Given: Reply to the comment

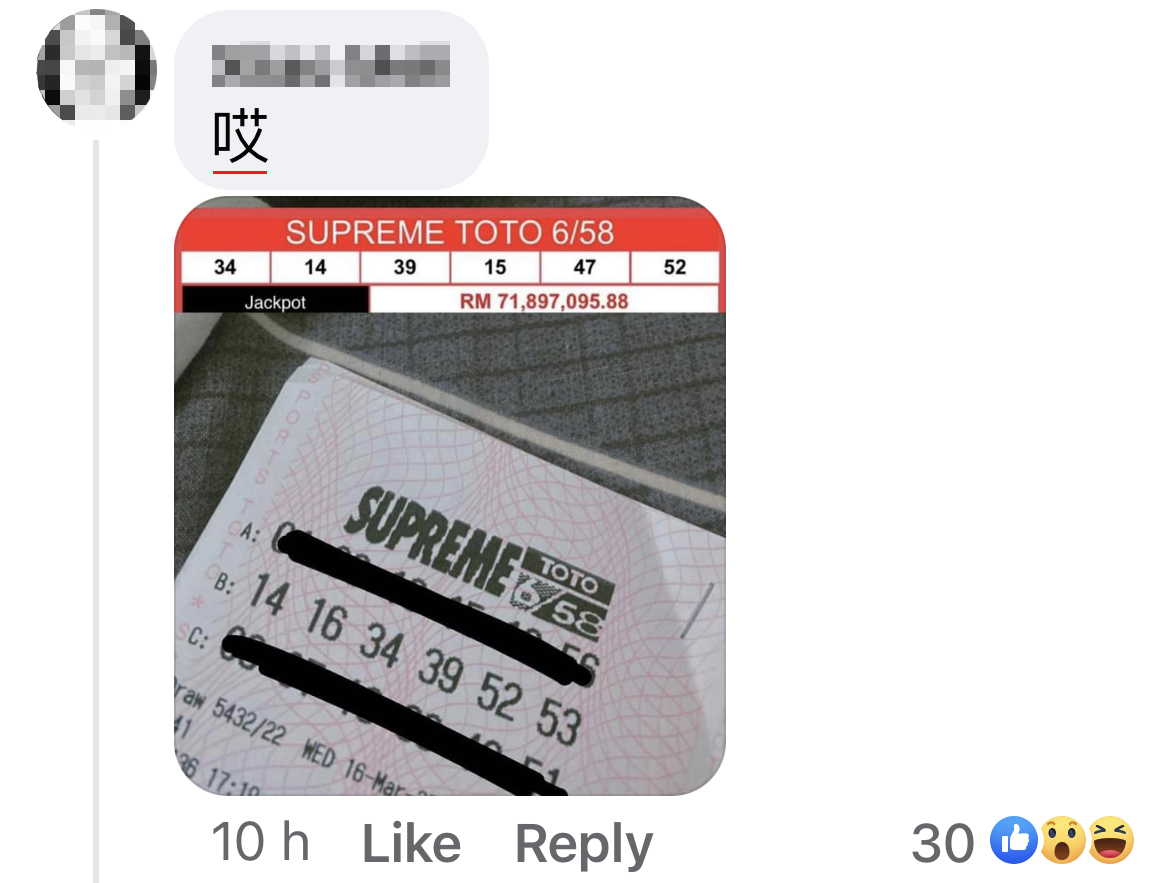Looking at the screenshot, I should point(584,844).
